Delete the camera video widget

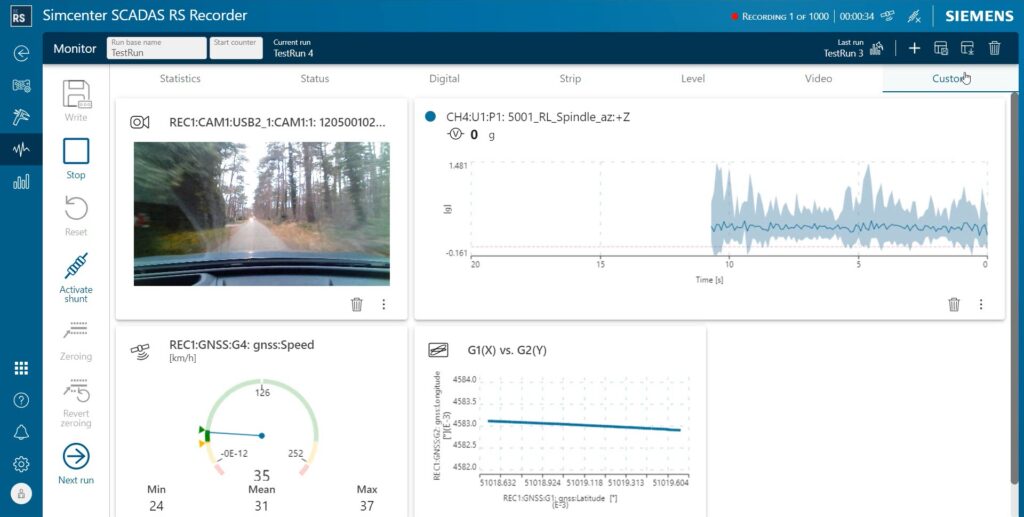pos(357,305)
